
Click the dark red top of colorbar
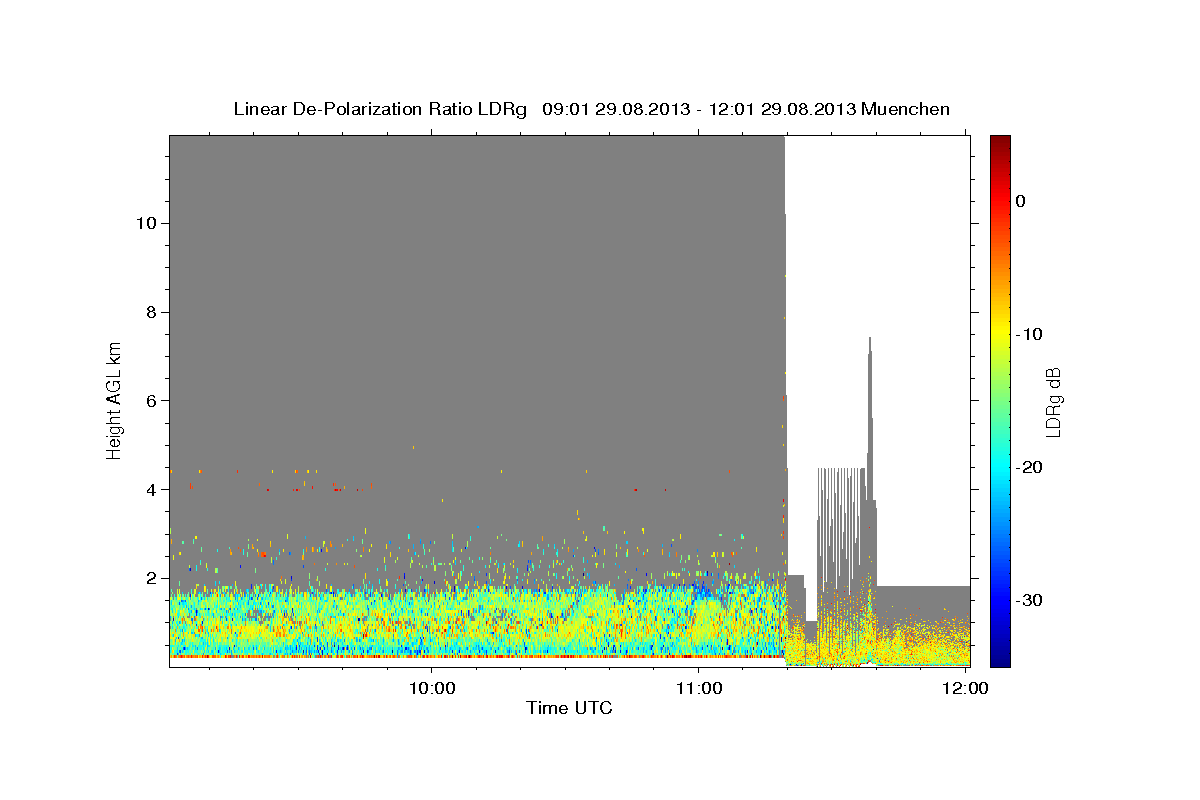pos(1000,142)
